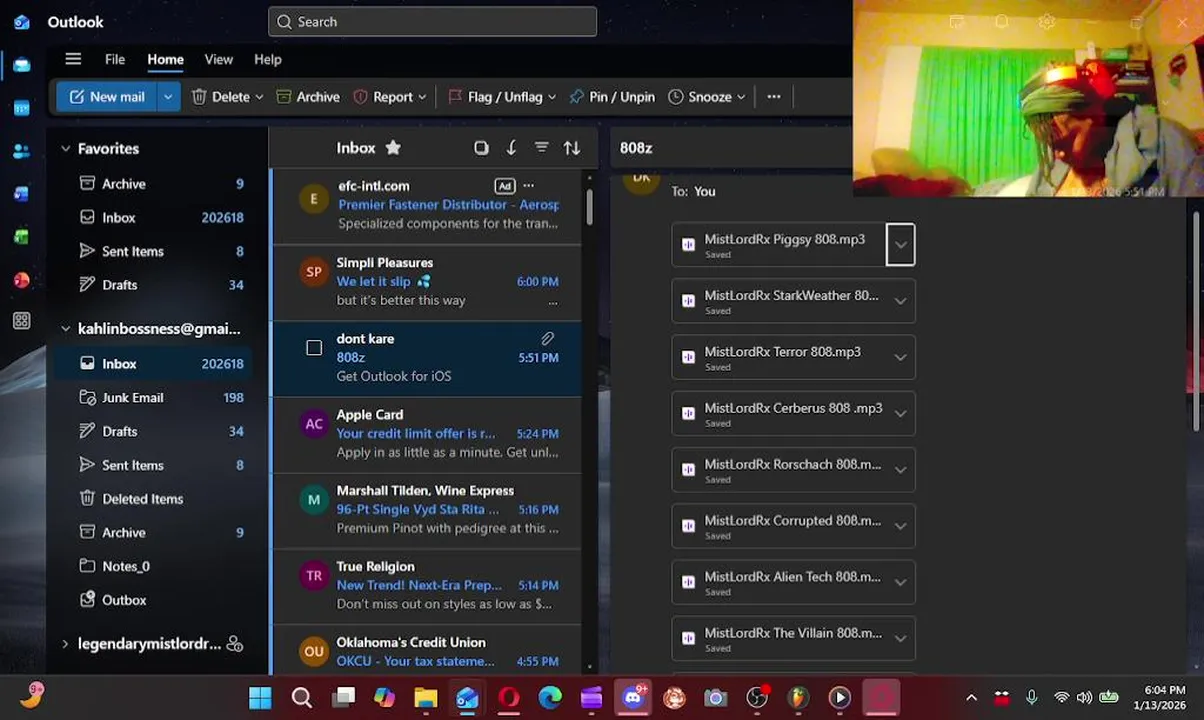The height and width of the screenshot is (720, 1204).
Task: Open the More apps grid icon
Action: (21, 321)
